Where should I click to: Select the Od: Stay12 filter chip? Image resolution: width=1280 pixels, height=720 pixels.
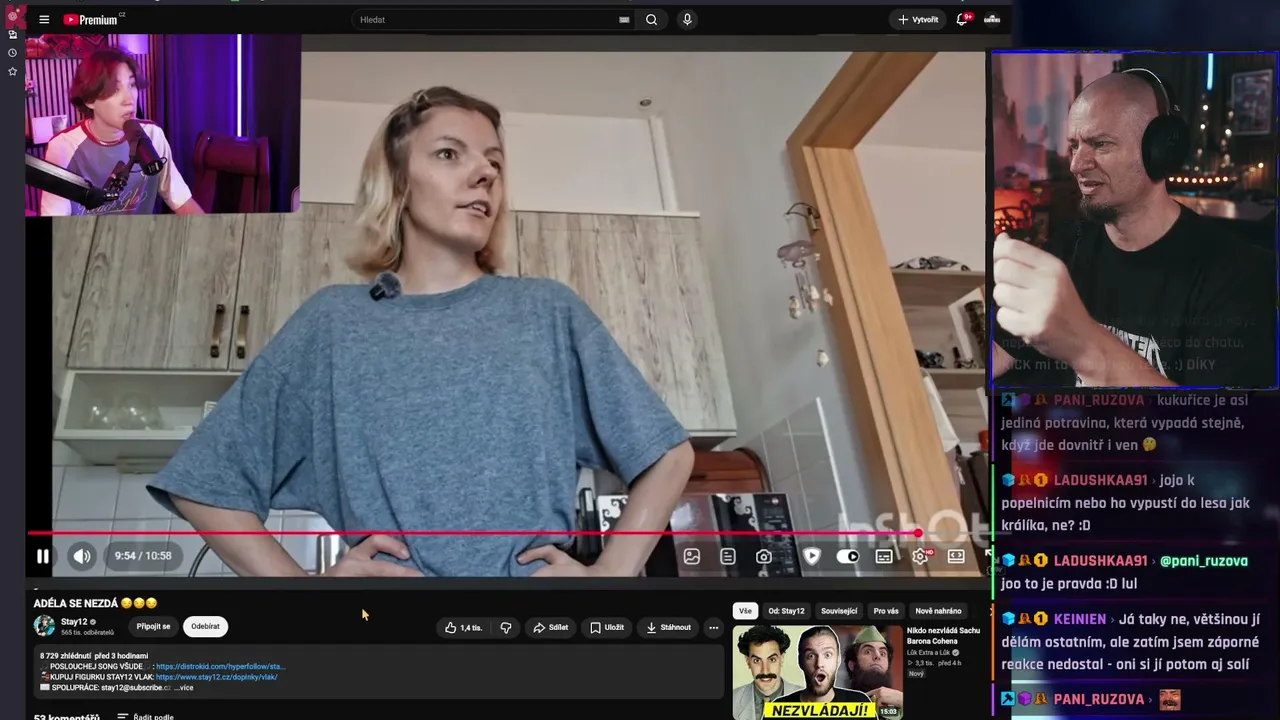click(x=786, y=611)
